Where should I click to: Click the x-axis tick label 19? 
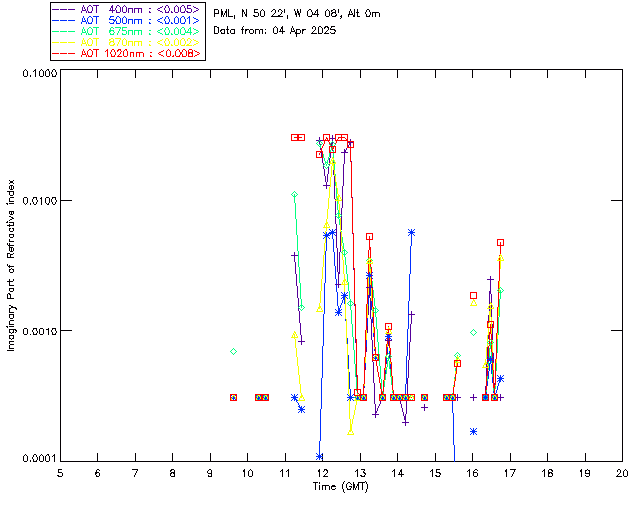point(585,473)
